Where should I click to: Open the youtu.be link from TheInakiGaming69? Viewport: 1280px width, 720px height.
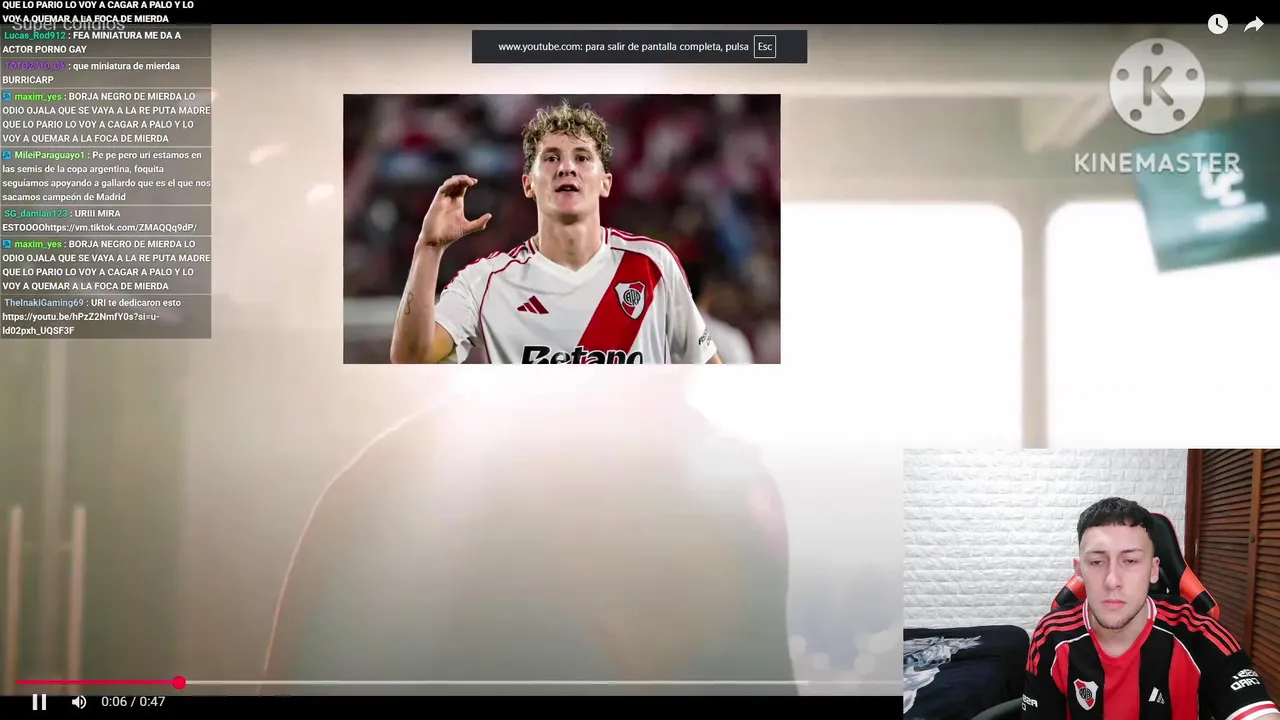click(x=80, y=323)
